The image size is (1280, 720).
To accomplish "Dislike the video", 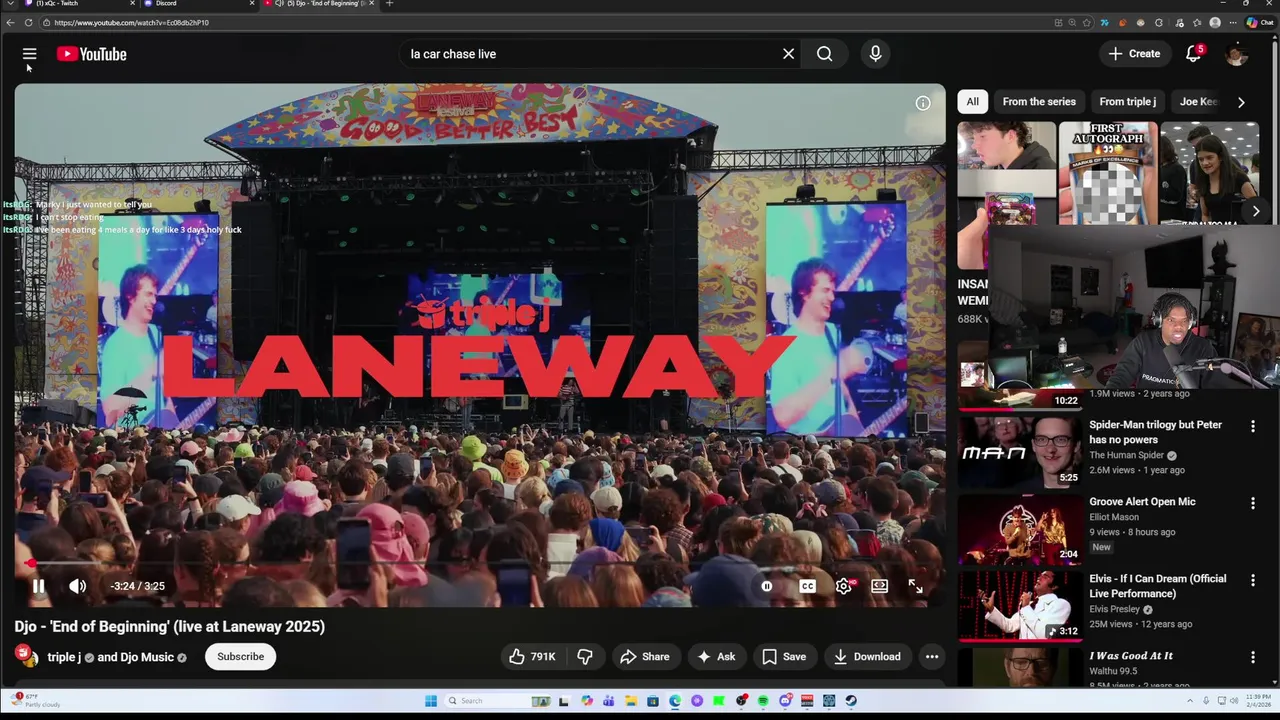I will [x=585, y=657].
